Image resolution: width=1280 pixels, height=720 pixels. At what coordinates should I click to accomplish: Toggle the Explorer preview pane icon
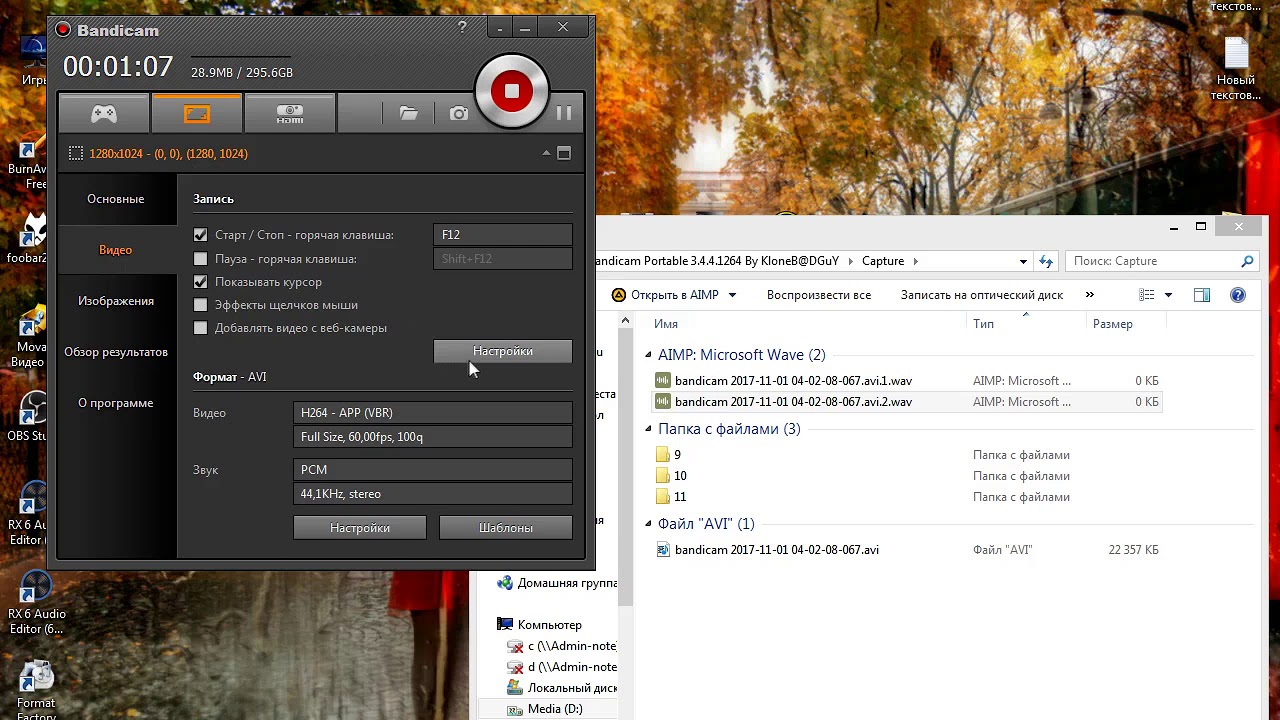coord(1202,295)
